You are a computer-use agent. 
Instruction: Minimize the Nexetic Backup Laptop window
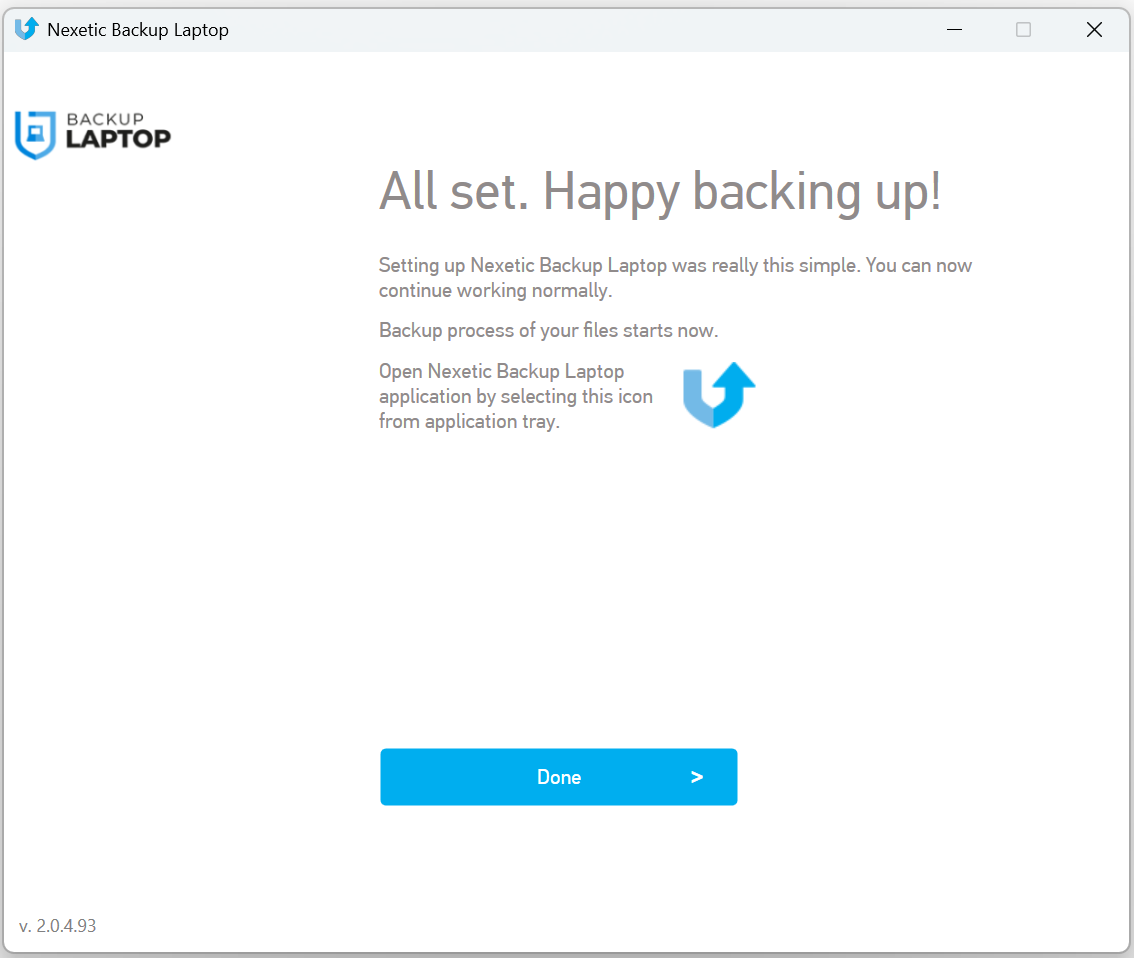[x=955, y=30]
